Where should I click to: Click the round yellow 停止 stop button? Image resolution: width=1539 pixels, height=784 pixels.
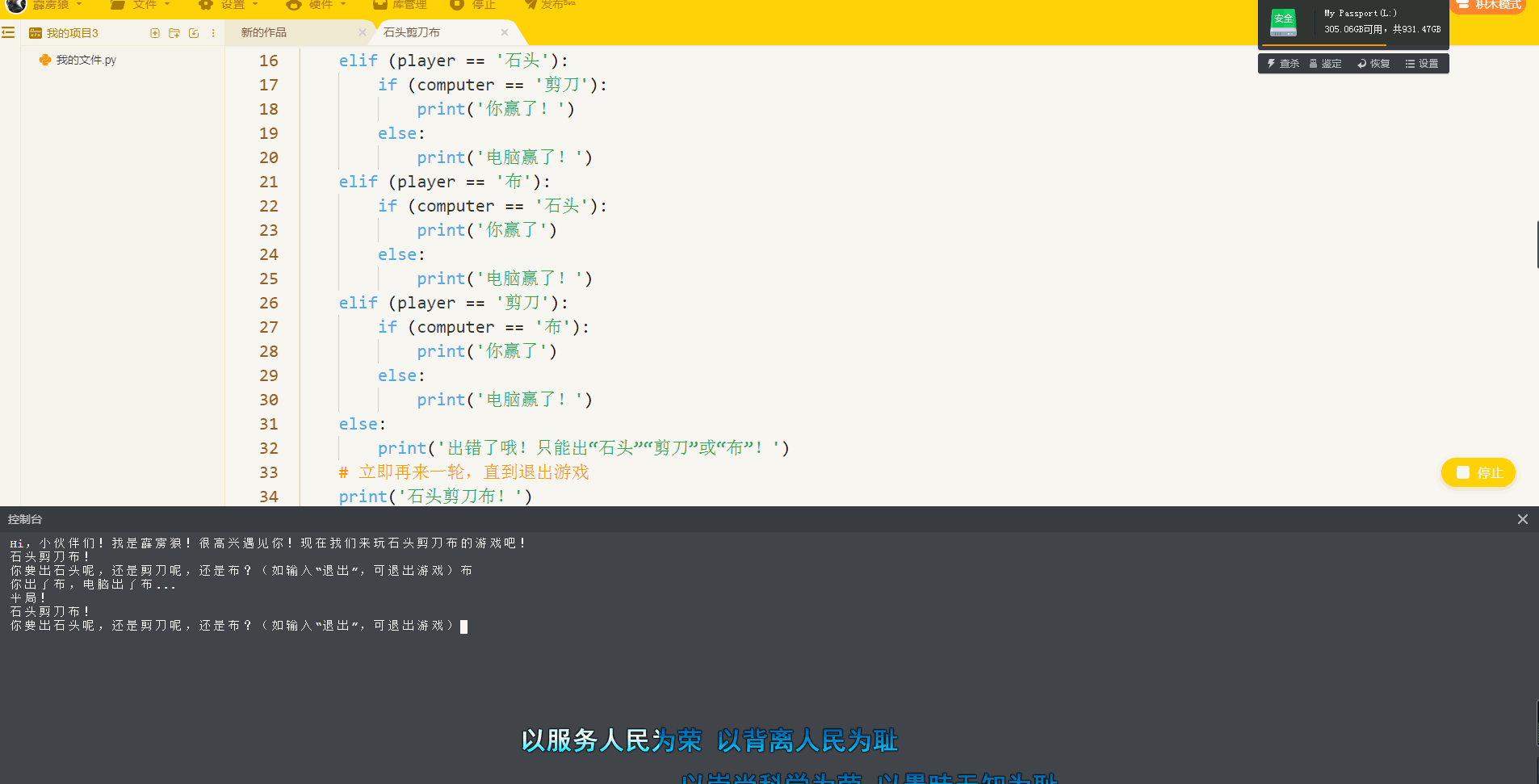(x=1478, y=472)
